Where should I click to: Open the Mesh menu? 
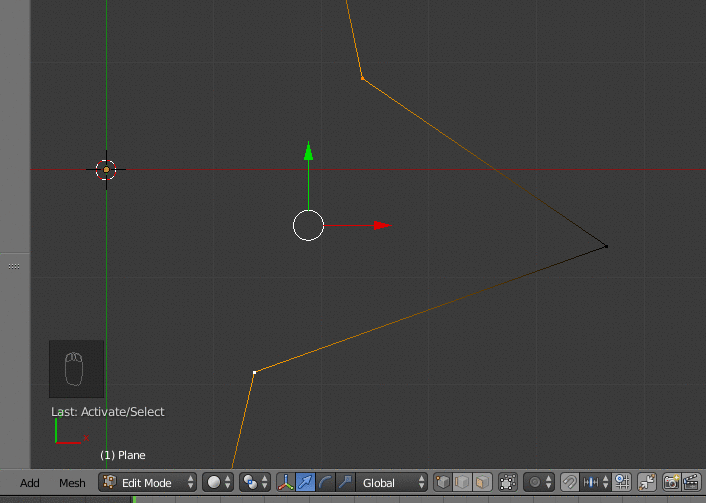coord(72,483)
